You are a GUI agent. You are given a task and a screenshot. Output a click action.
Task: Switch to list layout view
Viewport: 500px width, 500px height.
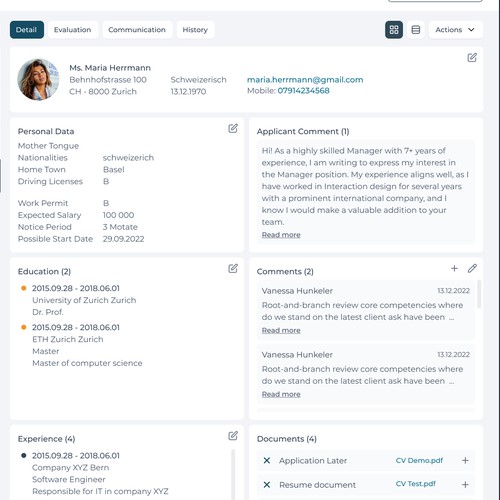click(x=416, y=30)
